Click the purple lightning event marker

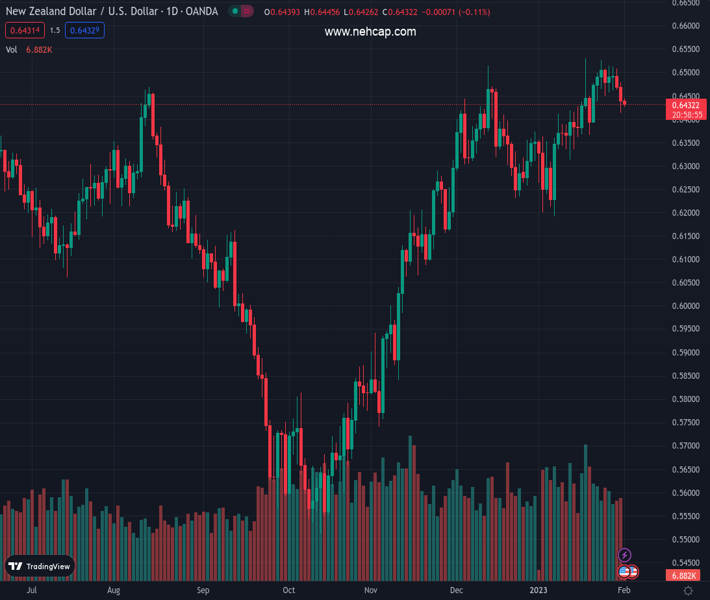click(625, 555)
